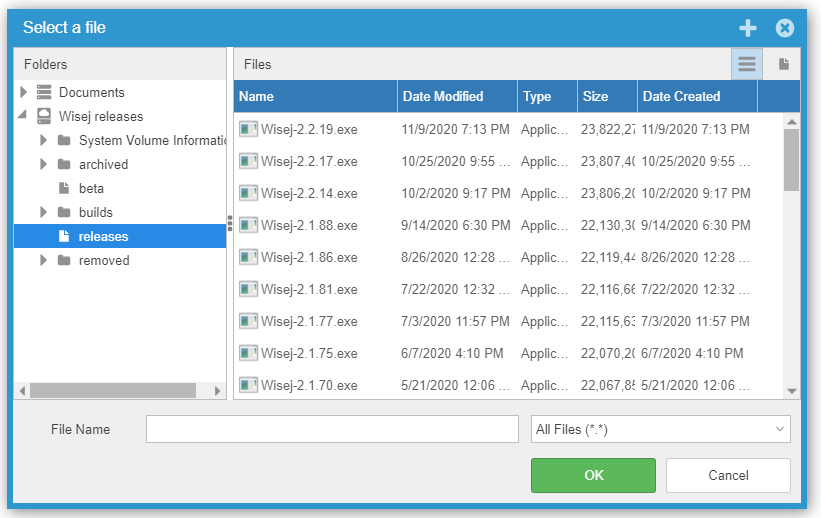Click the folder tree scroll right arrow

point(217,391)
